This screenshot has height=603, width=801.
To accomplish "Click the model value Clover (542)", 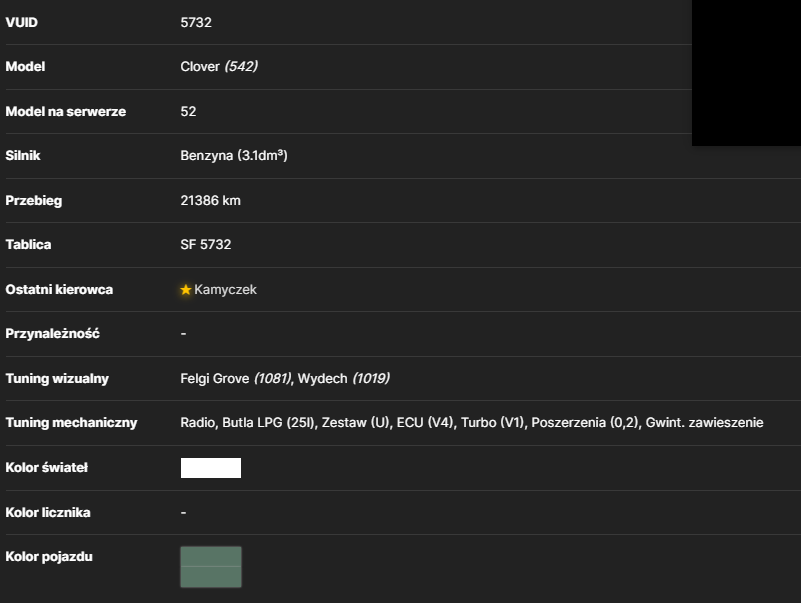I will [x=219, y=66].
